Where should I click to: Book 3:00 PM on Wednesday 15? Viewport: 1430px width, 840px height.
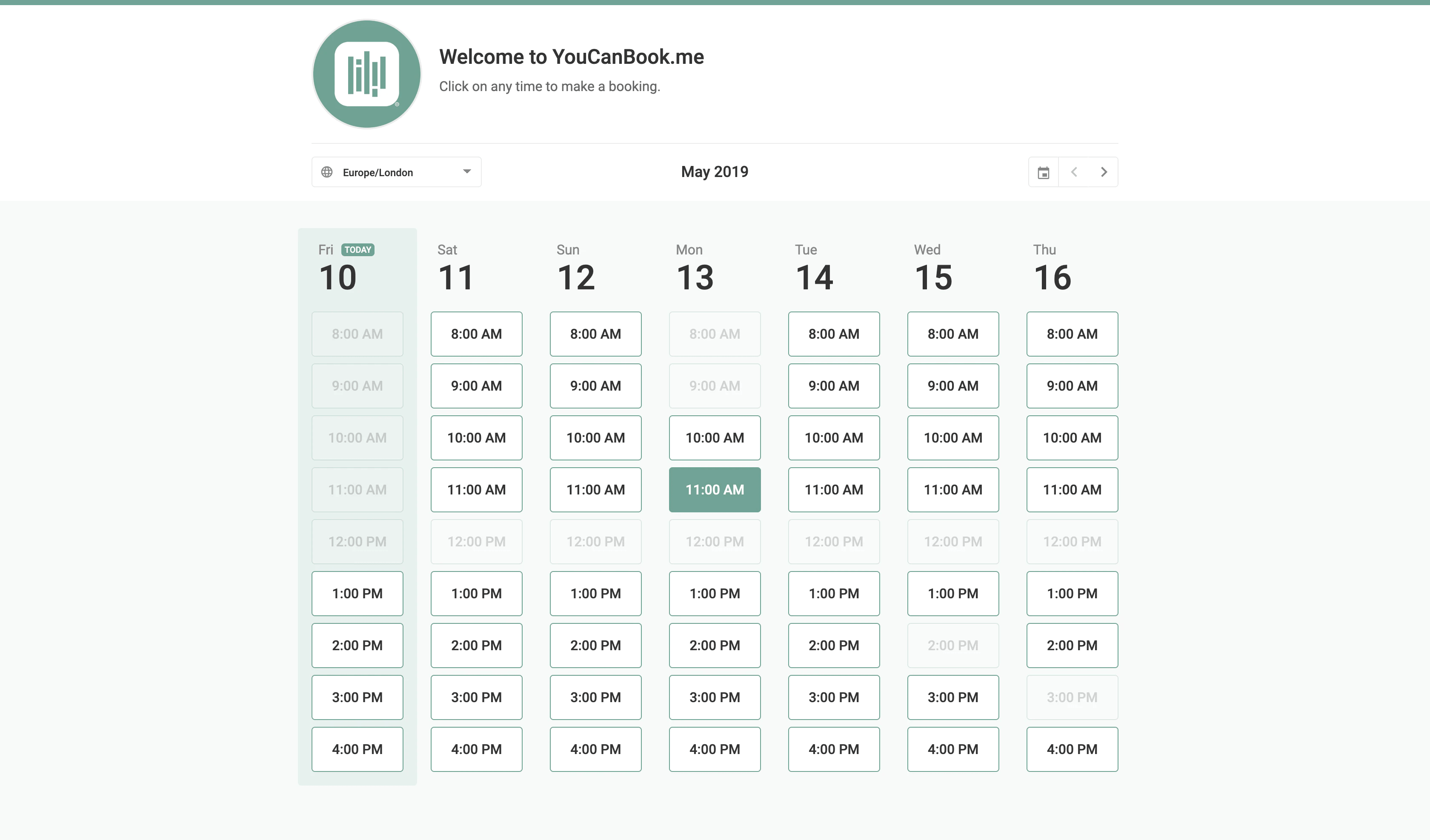click(953, 697)
